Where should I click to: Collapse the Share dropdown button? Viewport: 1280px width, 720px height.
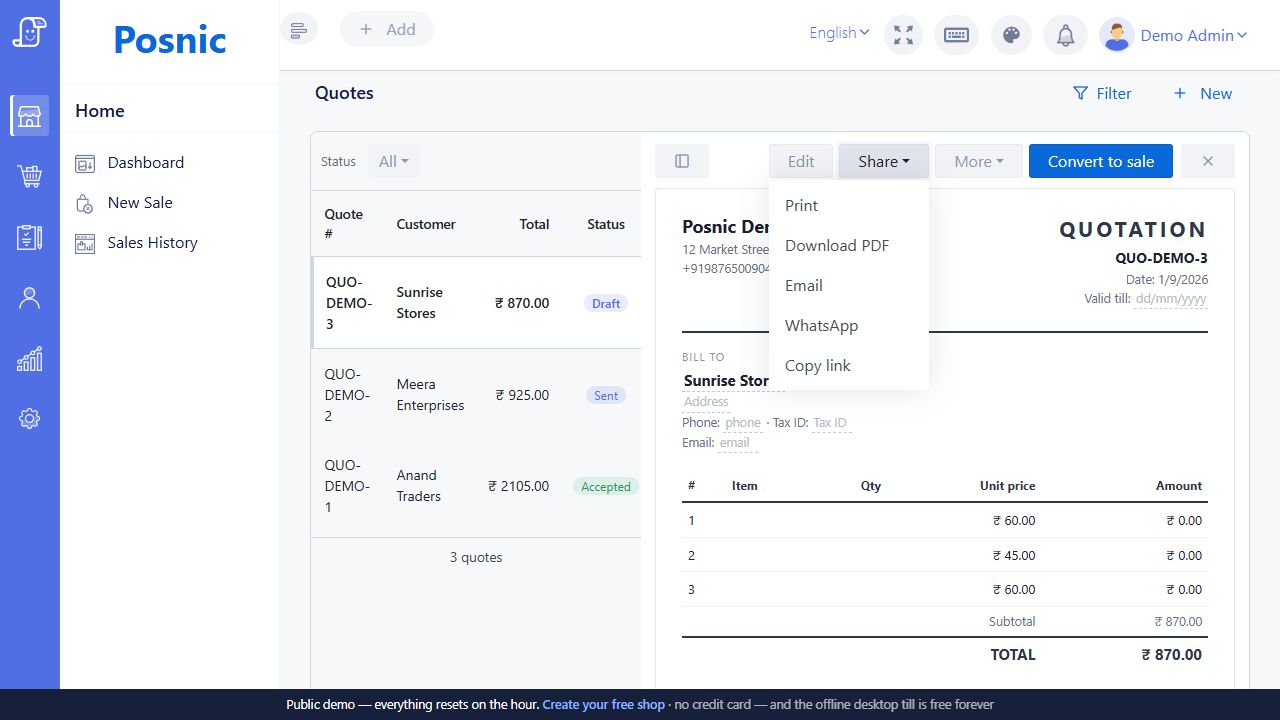884,161
